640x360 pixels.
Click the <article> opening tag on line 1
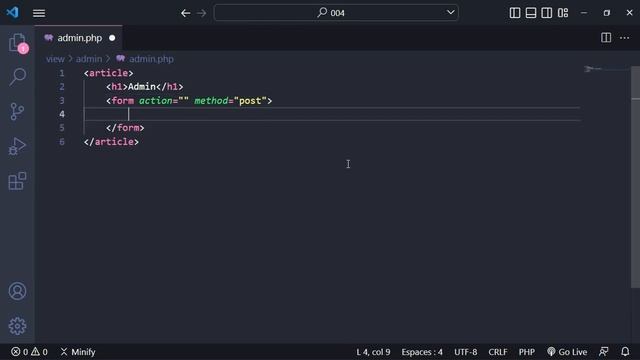point(109,73)
